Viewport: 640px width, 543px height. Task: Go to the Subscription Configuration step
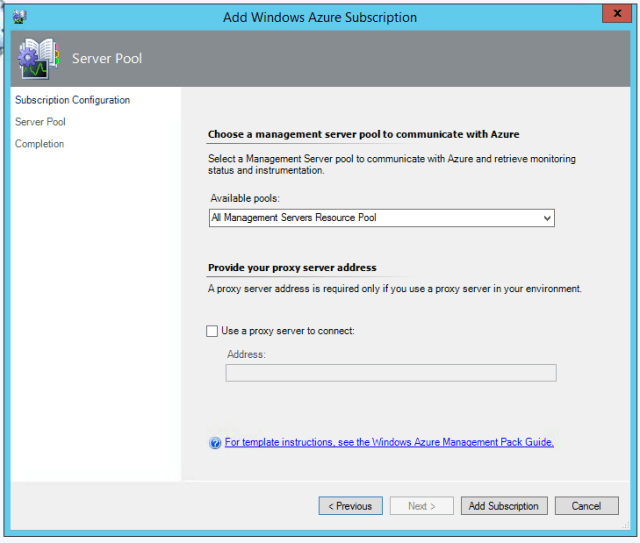click(72, 100)
